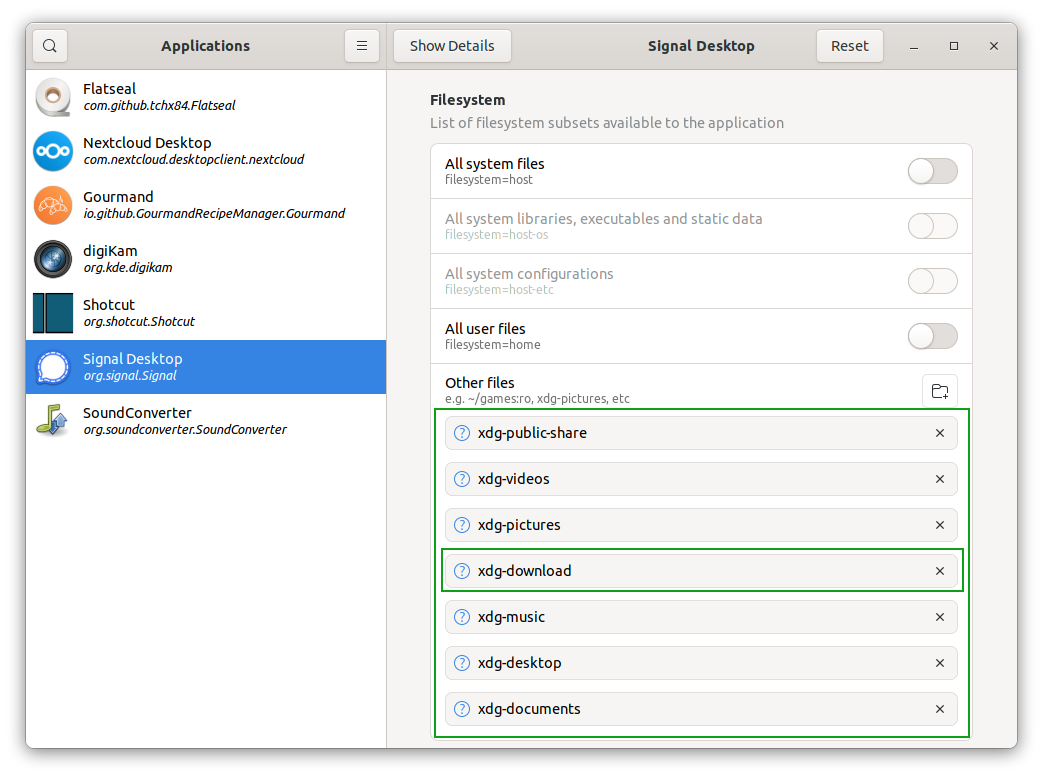
Task: Remove the xdg-music entry
Action: click(x=940, y=617)
